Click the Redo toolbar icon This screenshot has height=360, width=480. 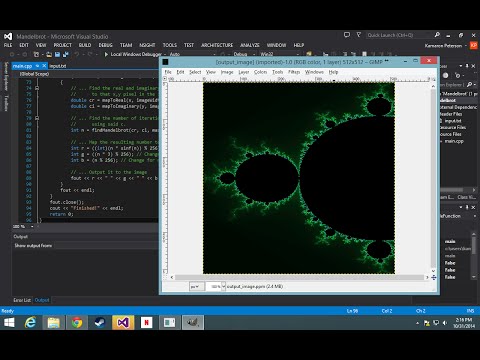(x=90, y=54)
